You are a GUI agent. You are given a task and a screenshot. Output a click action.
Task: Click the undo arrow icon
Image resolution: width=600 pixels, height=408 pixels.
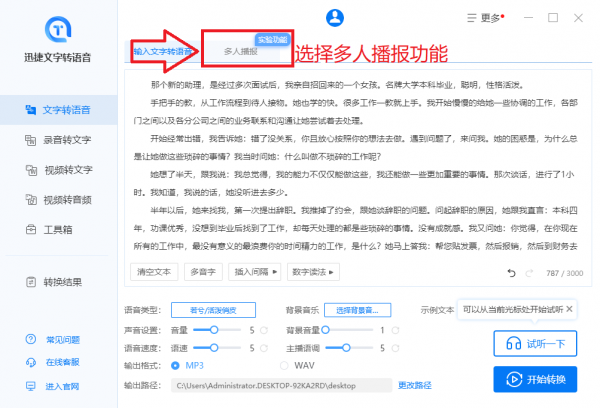[x=511, y=273]
